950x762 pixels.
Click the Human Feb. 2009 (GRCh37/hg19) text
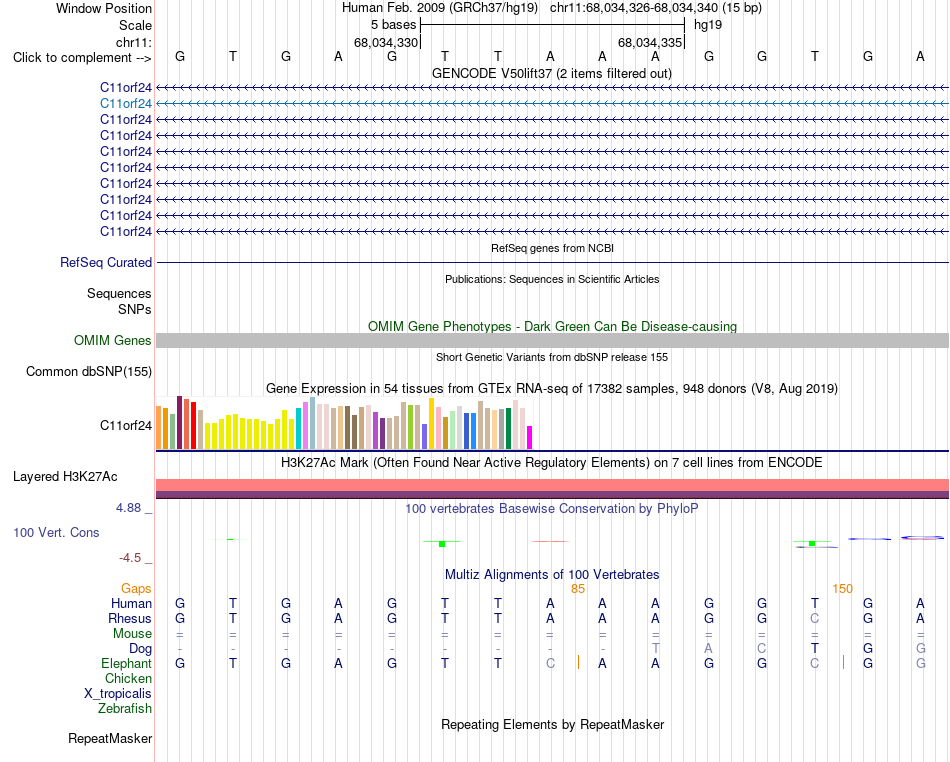click(440, 8)
